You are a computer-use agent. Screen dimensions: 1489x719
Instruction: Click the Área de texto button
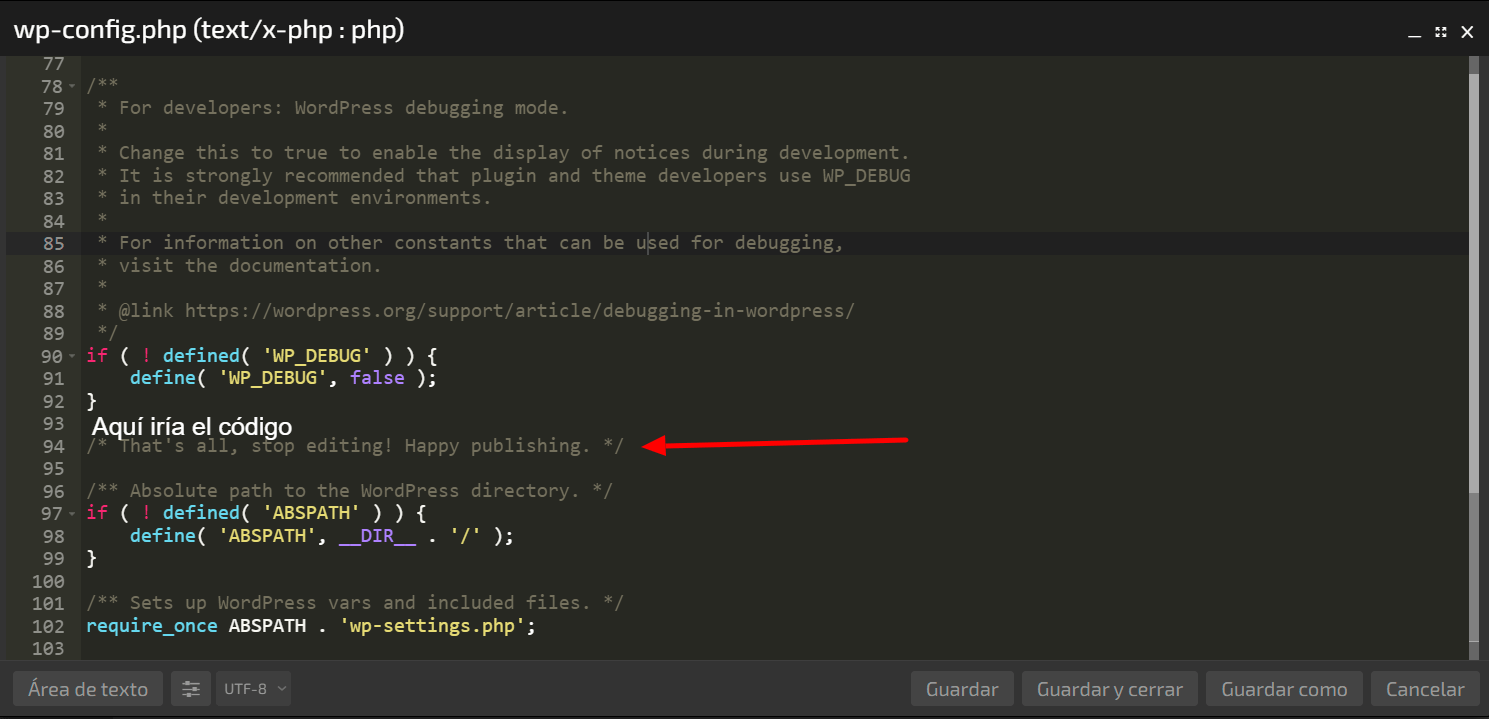pos(88,689)
